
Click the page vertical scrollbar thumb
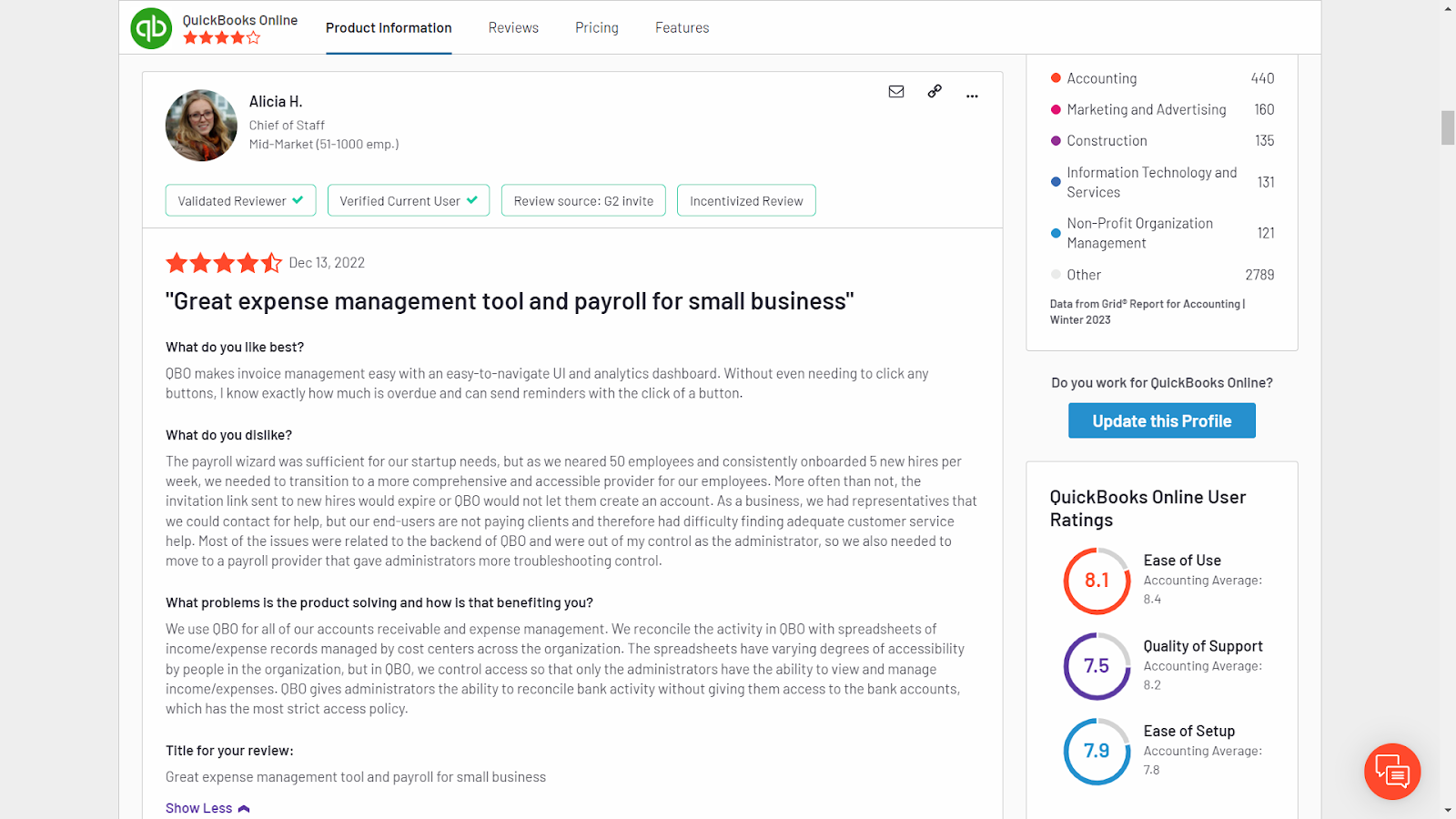point(1448,127)
